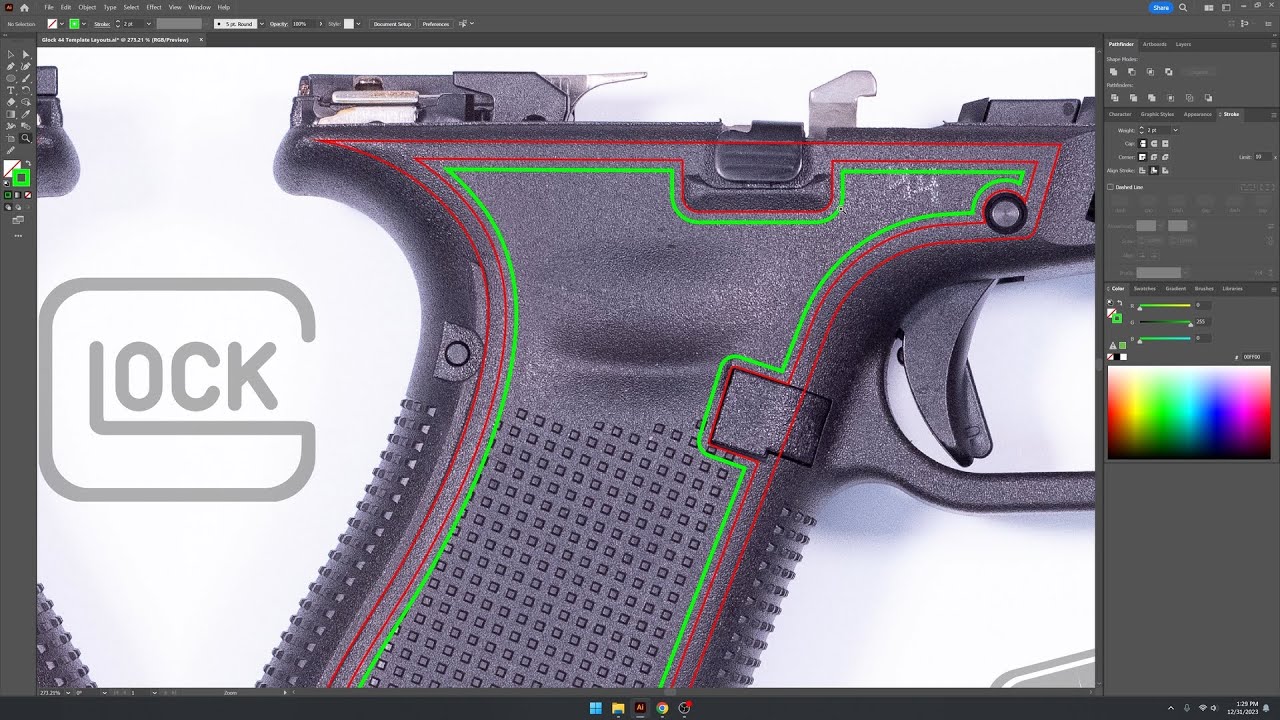1280x720 pixels.
Task: Activate the Zoom magnifier tool
Action: click(x=26, y=138)
